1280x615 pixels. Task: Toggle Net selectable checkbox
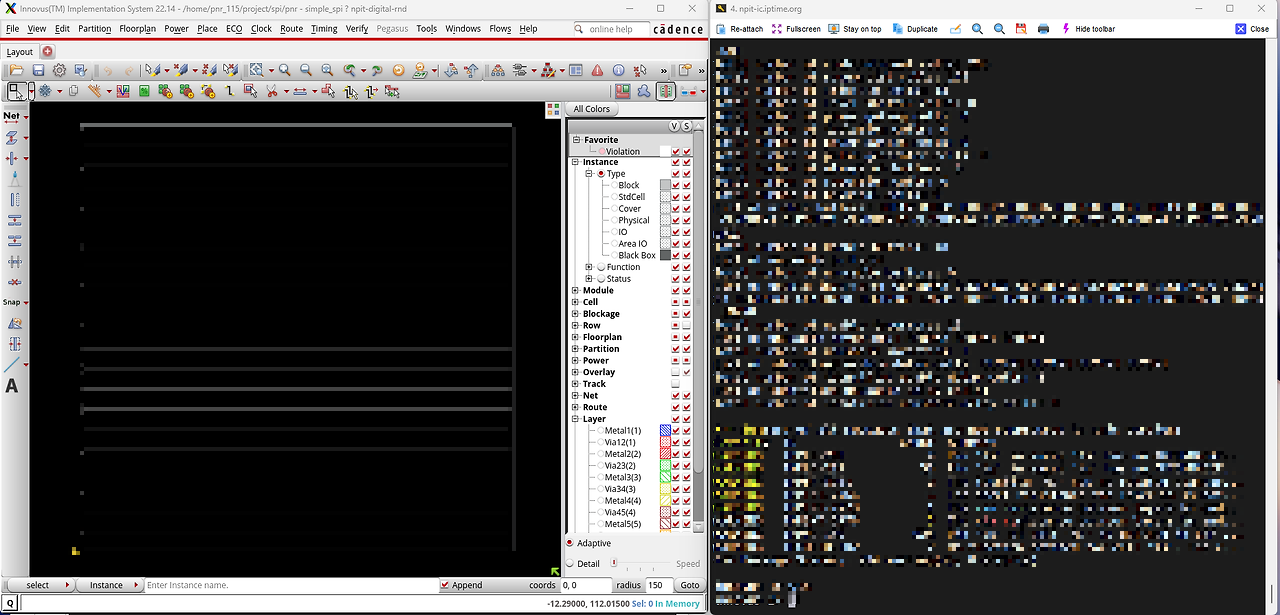click(x=687, y=396)
